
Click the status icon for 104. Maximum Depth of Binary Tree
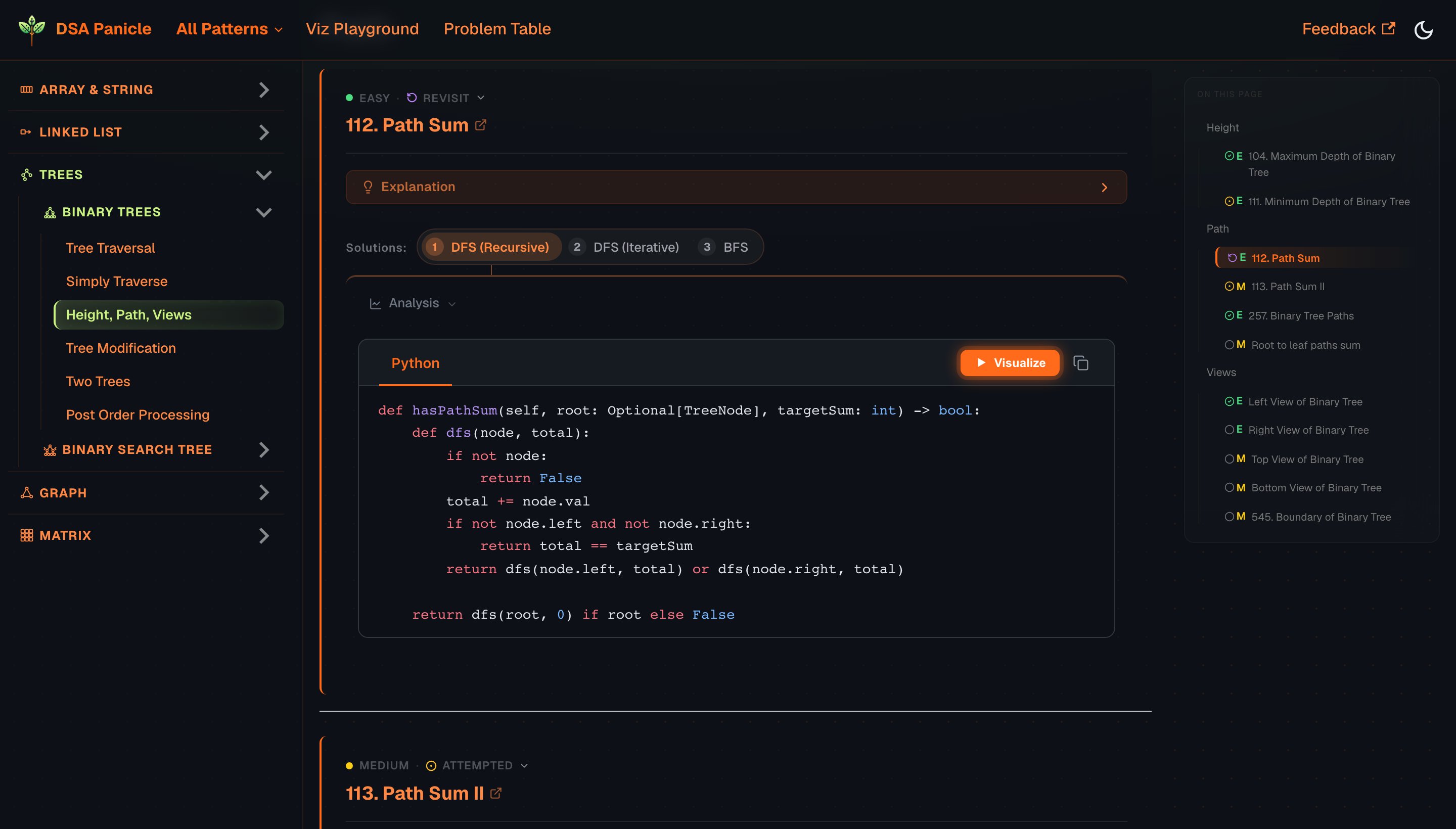click(1230, 156)
